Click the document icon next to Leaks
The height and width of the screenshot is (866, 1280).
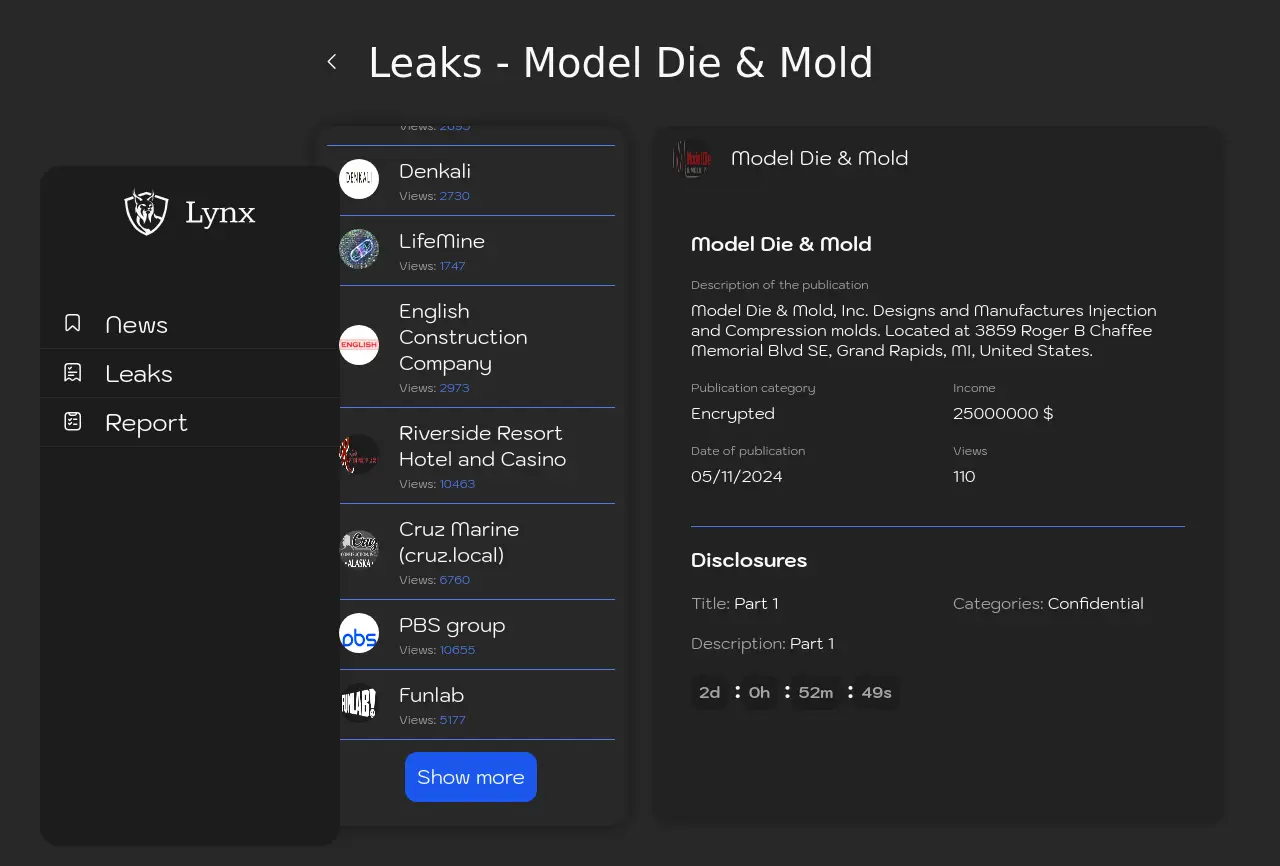click(x=73, y=373)
